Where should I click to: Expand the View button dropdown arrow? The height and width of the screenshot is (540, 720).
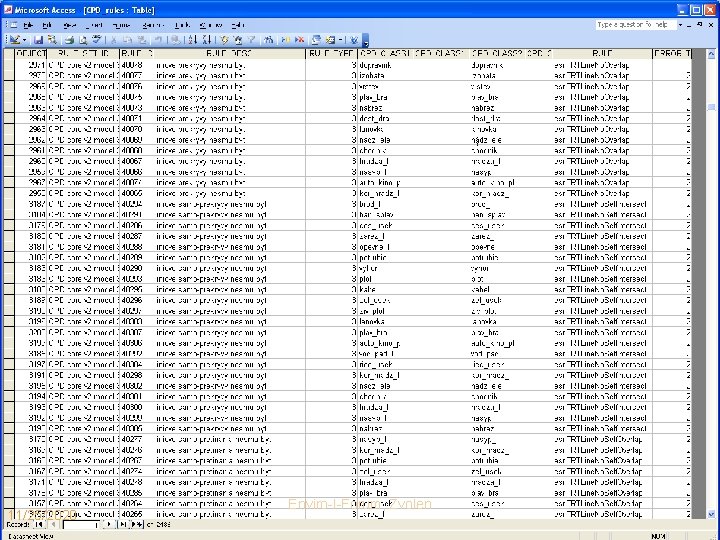25,40
